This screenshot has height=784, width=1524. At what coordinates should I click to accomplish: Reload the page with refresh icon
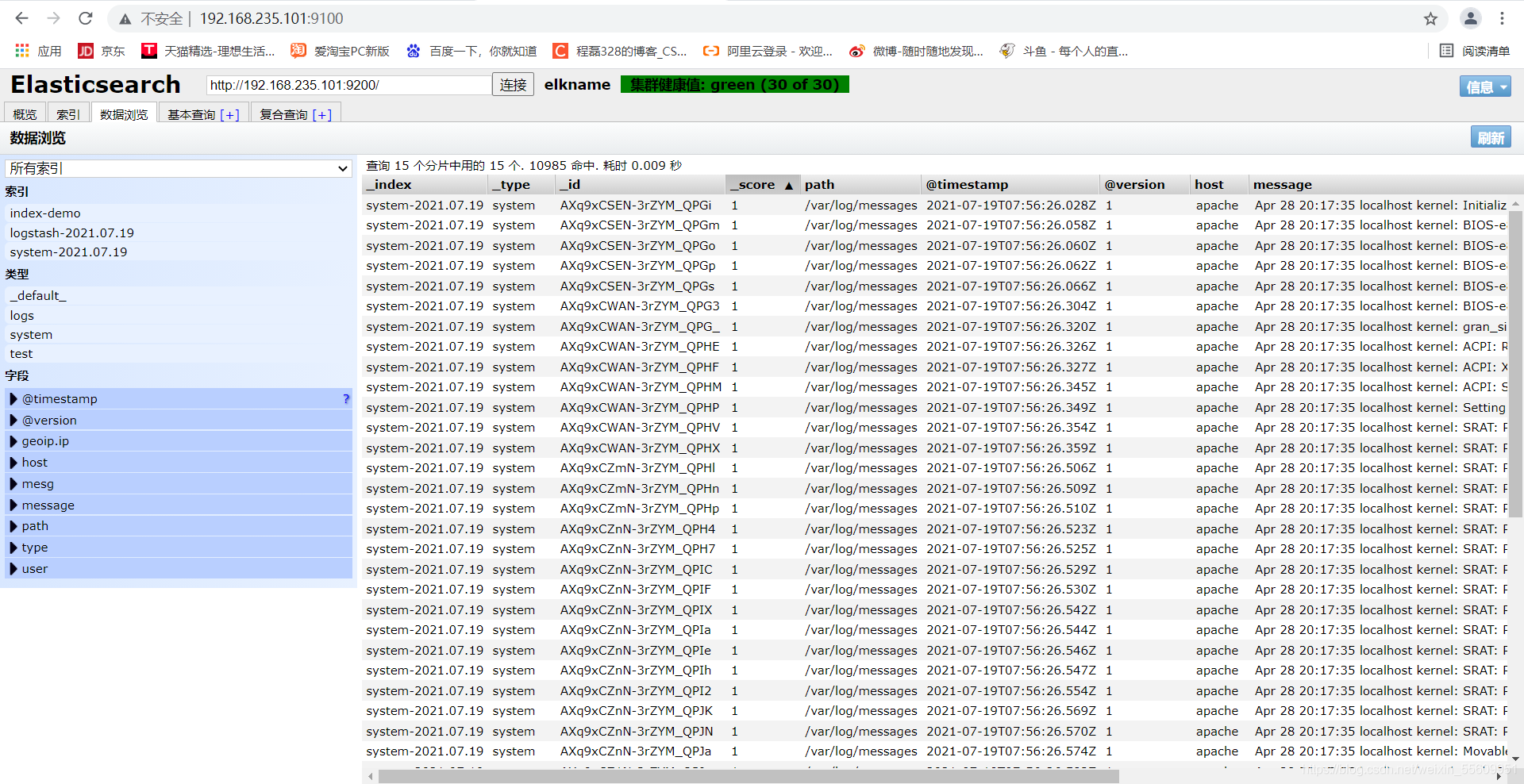86,18
